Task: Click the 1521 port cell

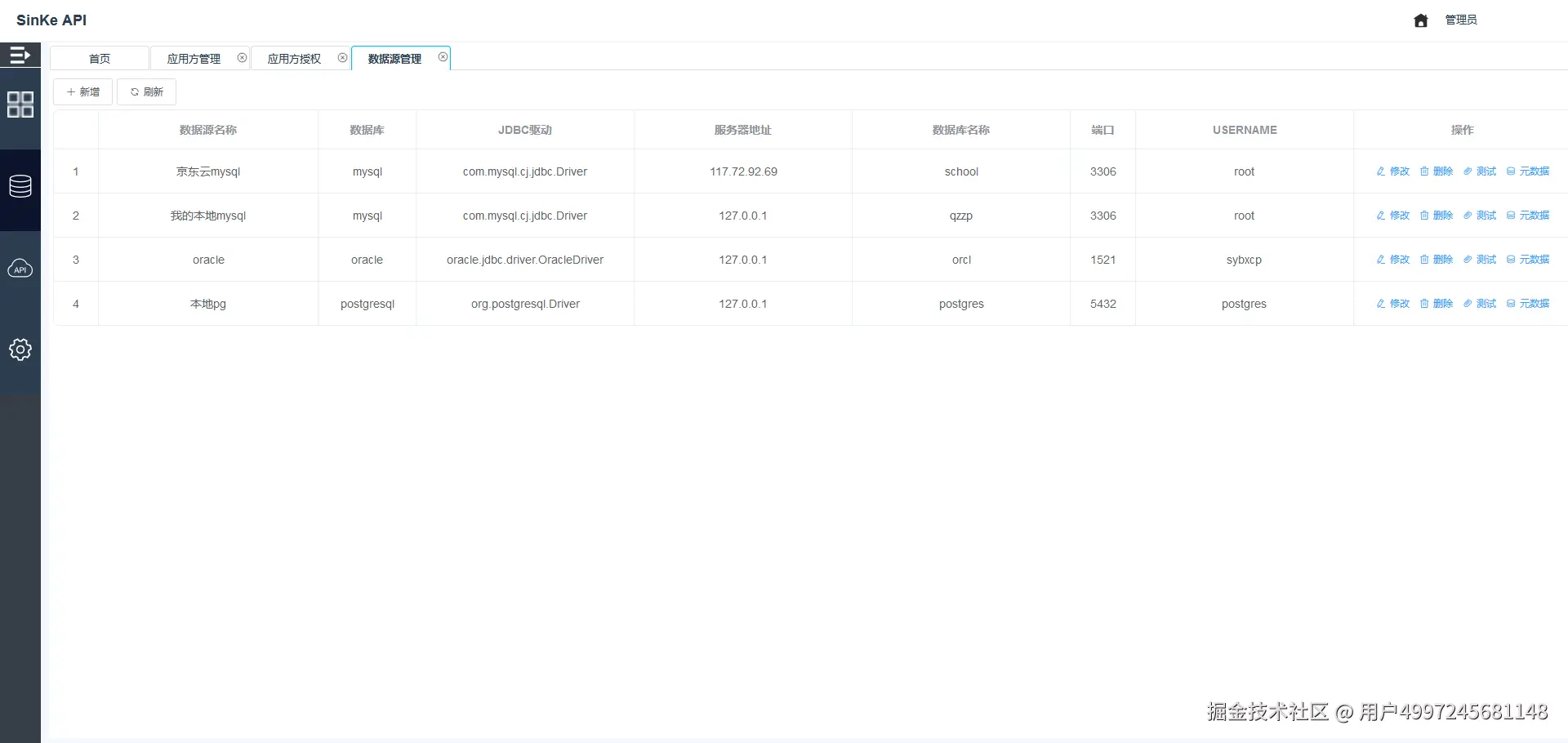Action: (x=1102, y=260)
